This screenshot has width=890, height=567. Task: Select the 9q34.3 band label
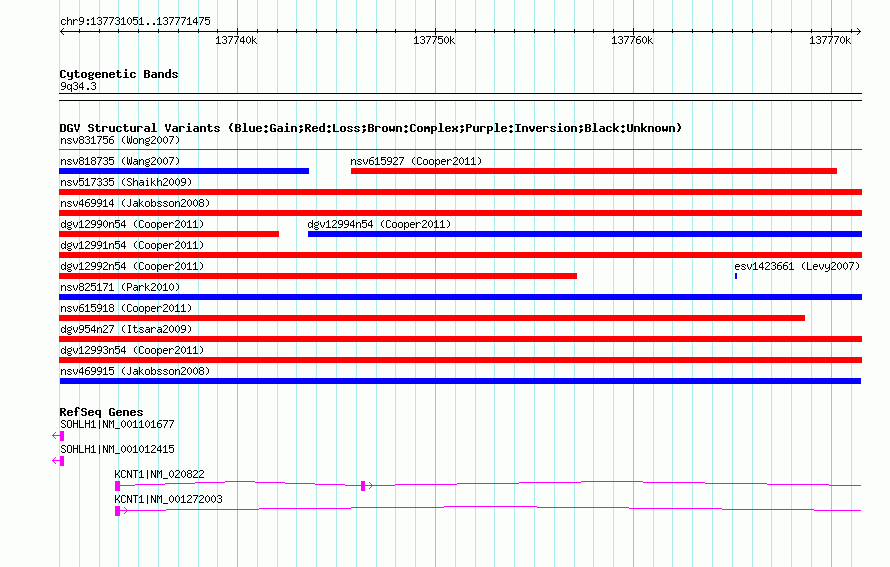coord(78,87)
